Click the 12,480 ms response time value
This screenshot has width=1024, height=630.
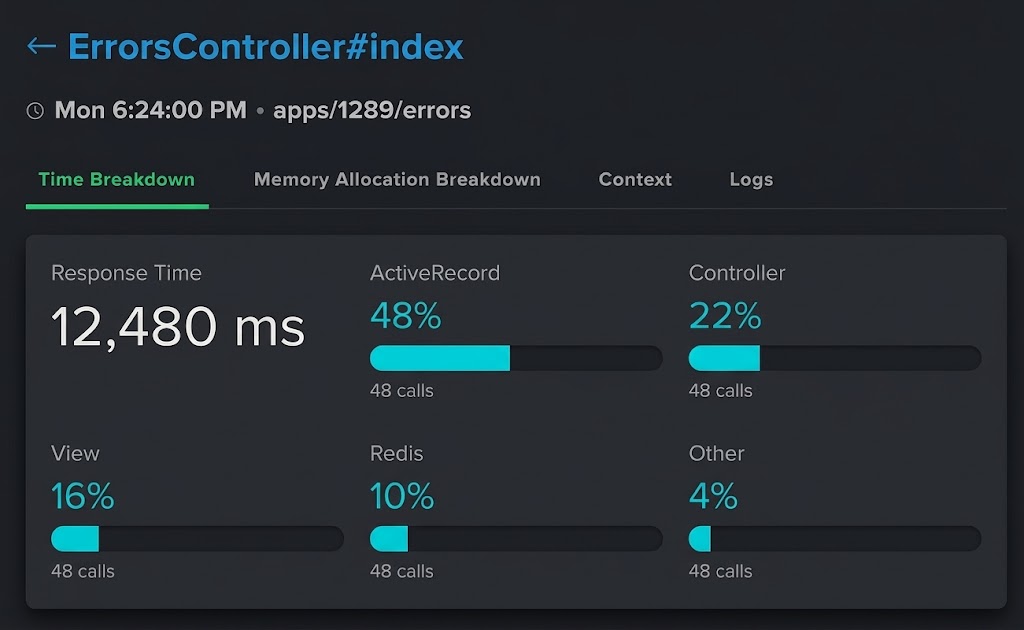point(178,326)
